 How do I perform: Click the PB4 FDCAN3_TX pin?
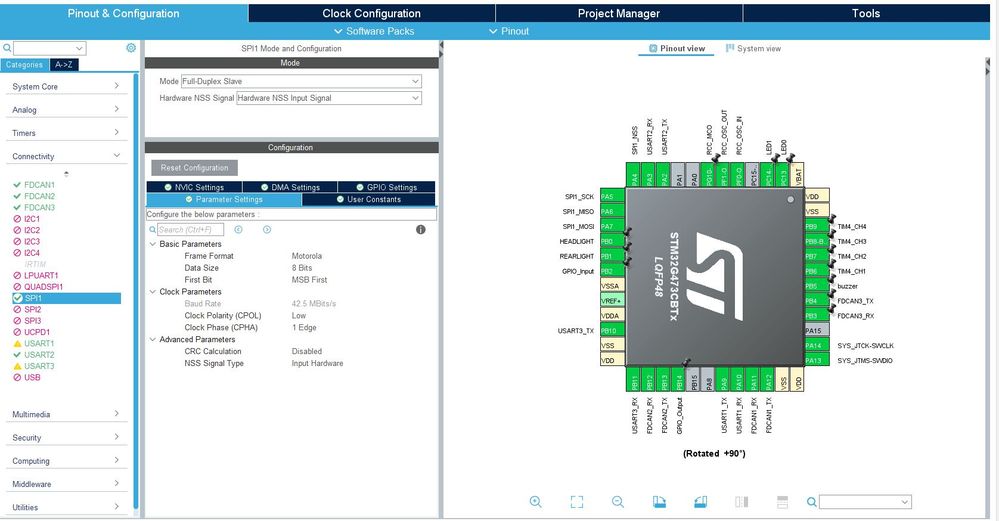(817, 301)
